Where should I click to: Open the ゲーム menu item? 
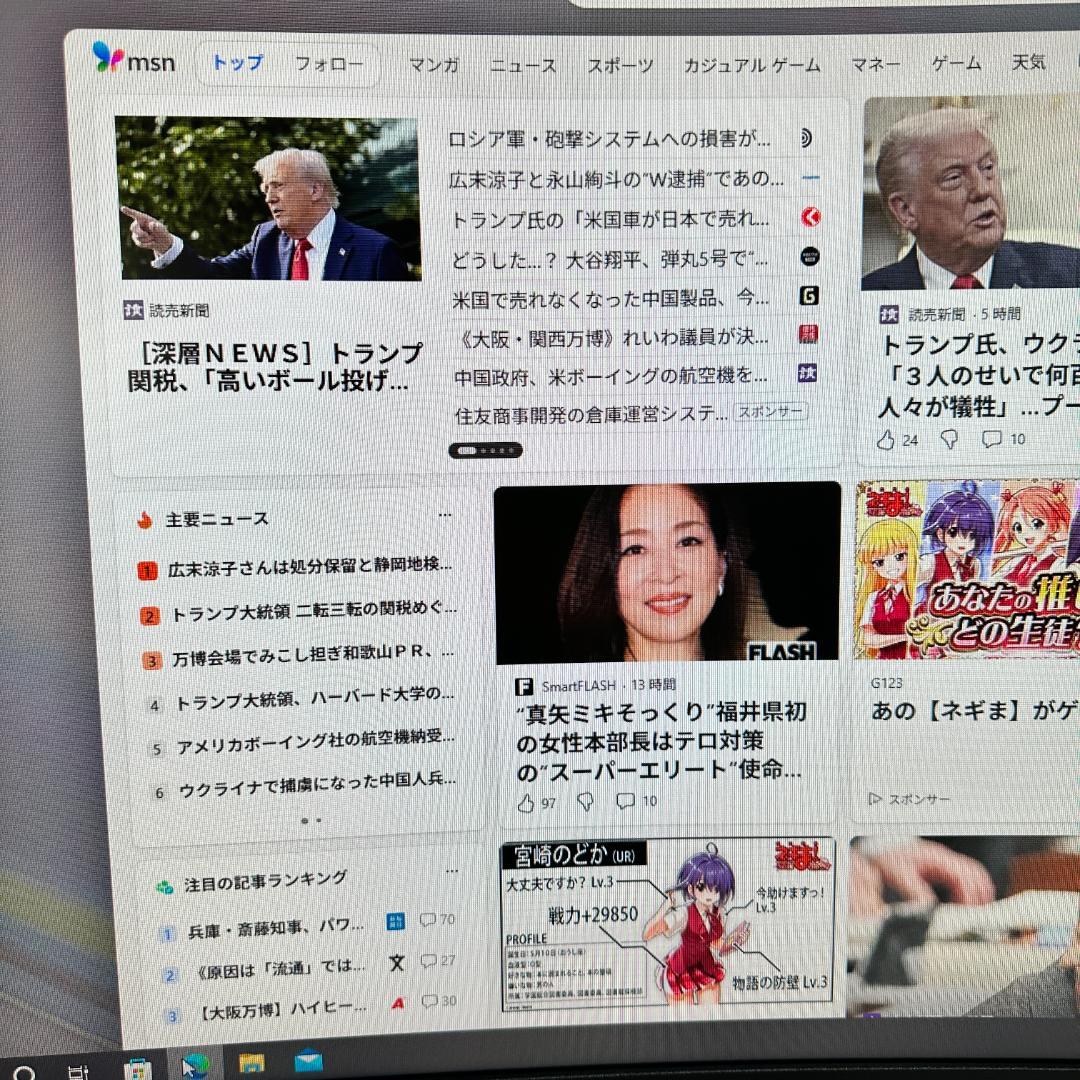click(957, 63)
